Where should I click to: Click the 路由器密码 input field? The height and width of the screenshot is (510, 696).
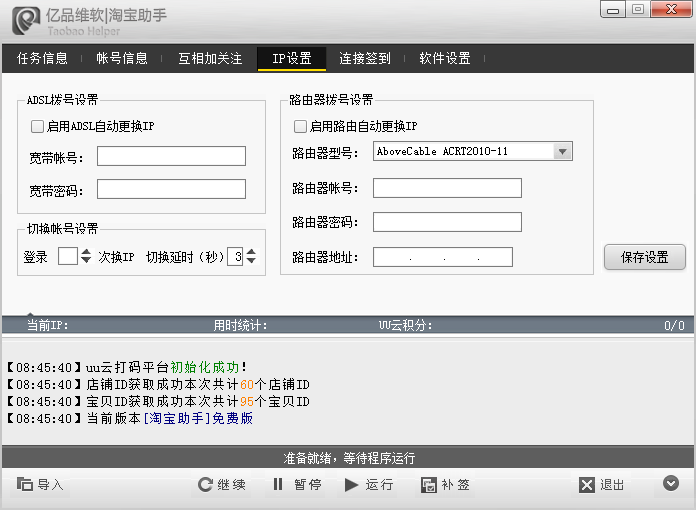click(447, 222)
